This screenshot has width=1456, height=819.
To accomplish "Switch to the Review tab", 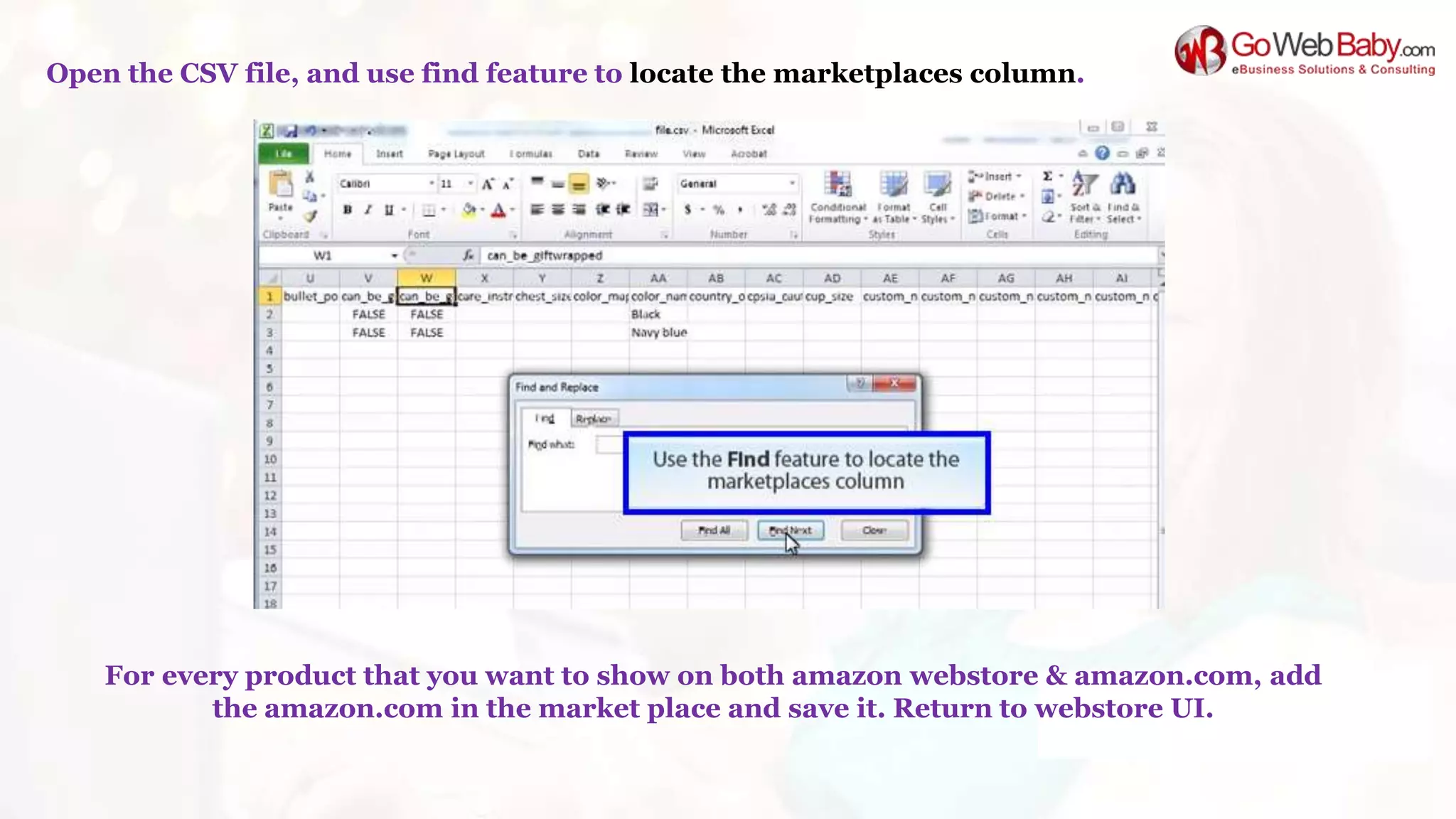I will [641, 154].
